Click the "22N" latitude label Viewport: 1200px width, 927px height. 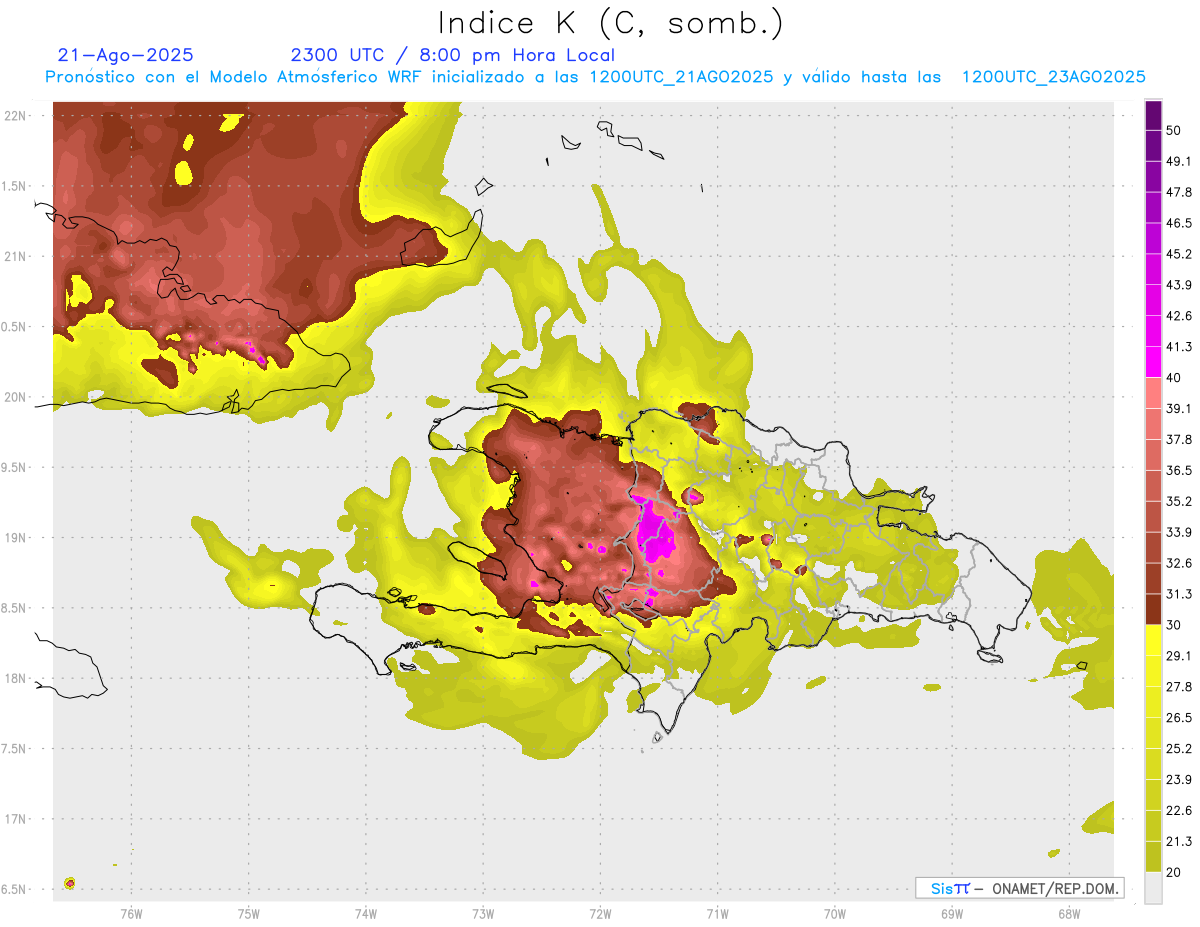click(16, 115)
